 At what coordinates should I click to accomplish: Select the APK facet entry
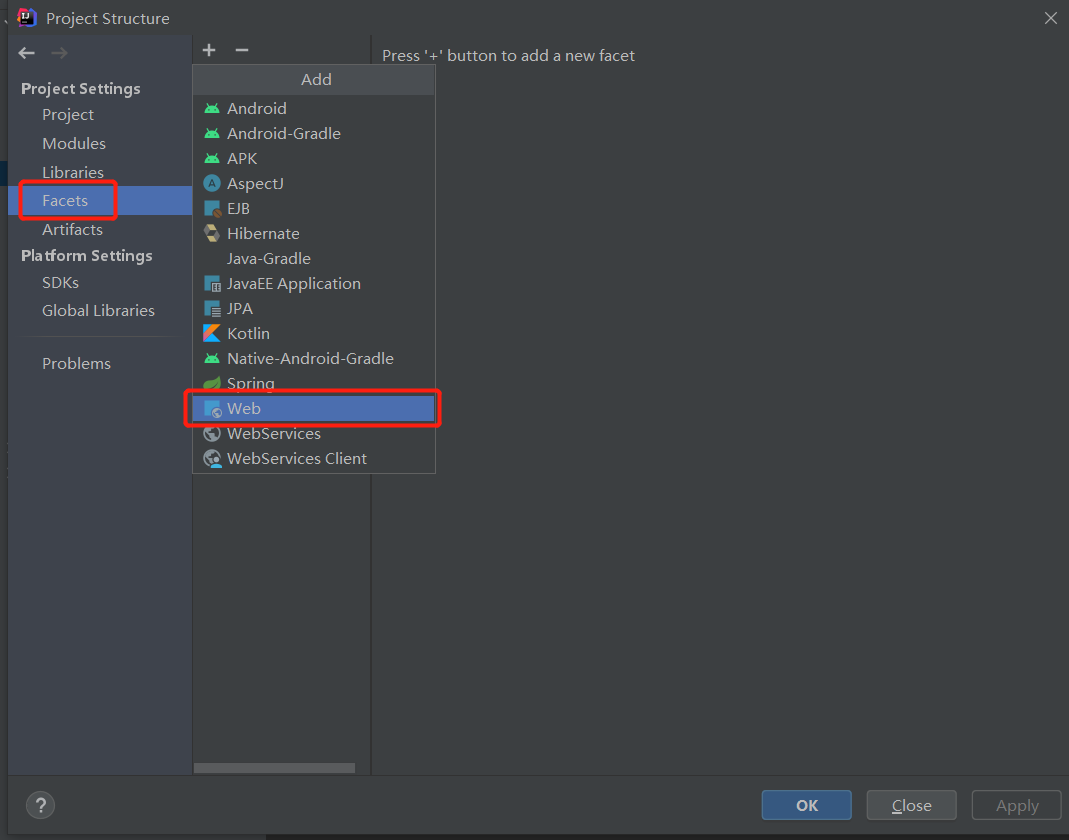coord(314,158)
